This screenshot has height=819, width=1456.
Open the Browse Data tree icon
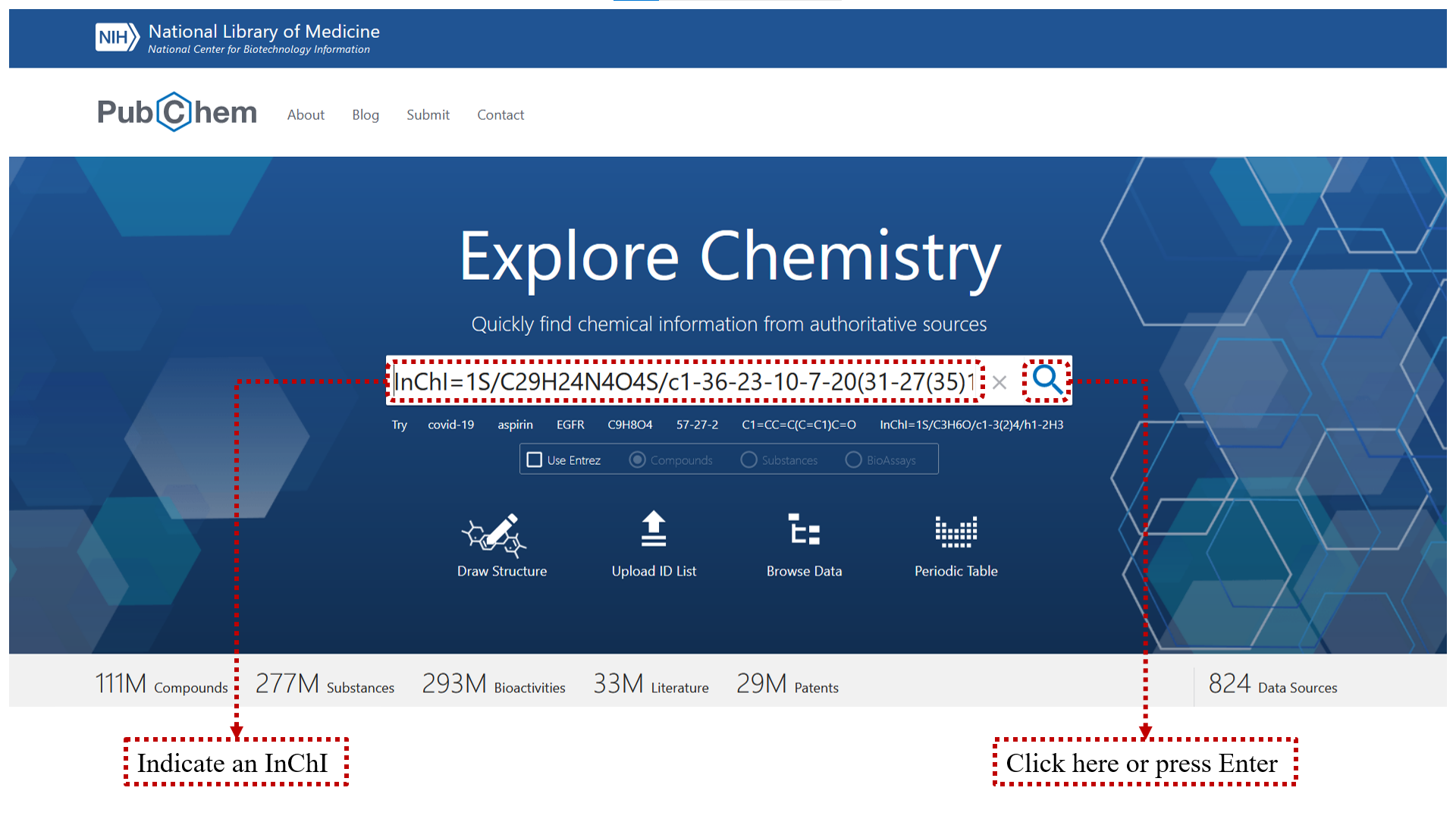point(804,529)
